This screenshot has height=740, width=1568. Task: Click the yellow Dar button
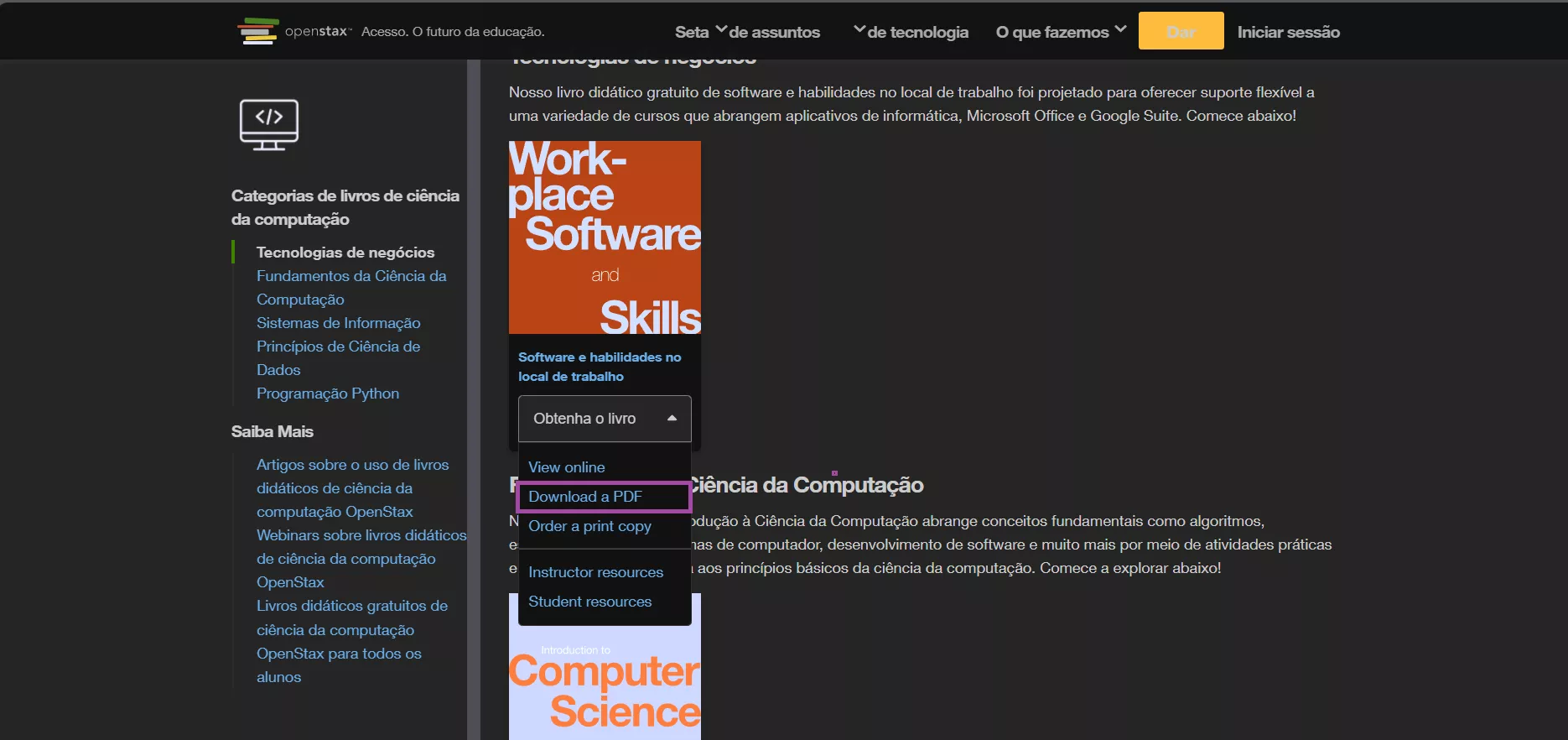(x=1181, y=31)
